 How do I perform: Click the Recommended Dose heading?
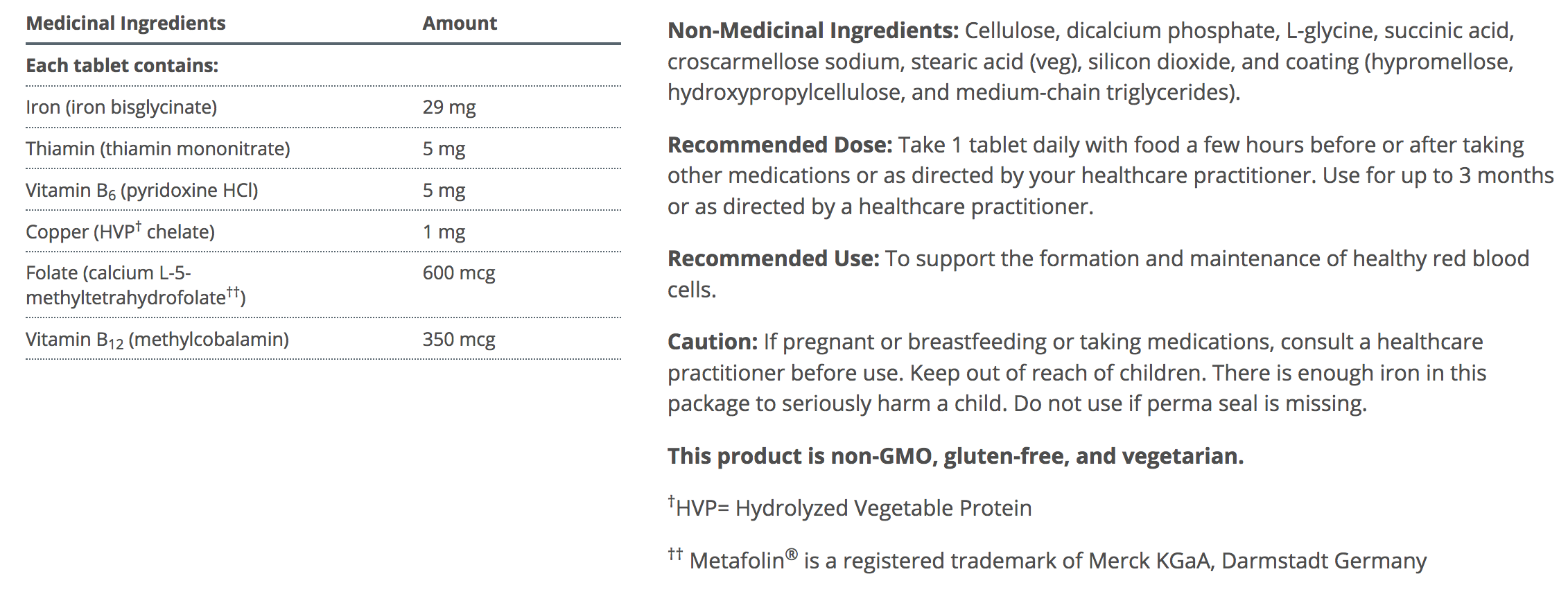click(x=779, y=146)
